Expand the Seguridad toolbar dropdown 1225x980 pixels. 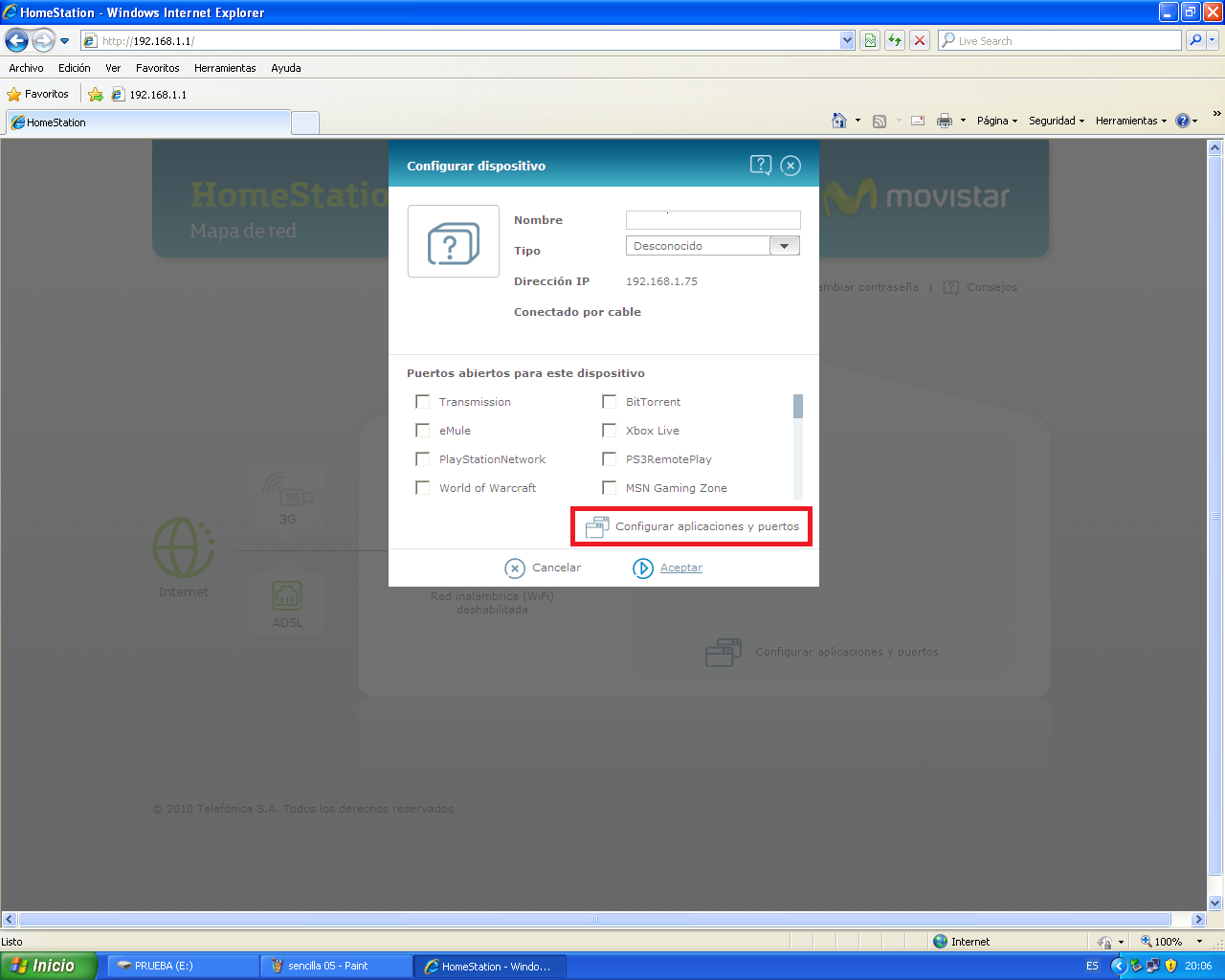1057,121
